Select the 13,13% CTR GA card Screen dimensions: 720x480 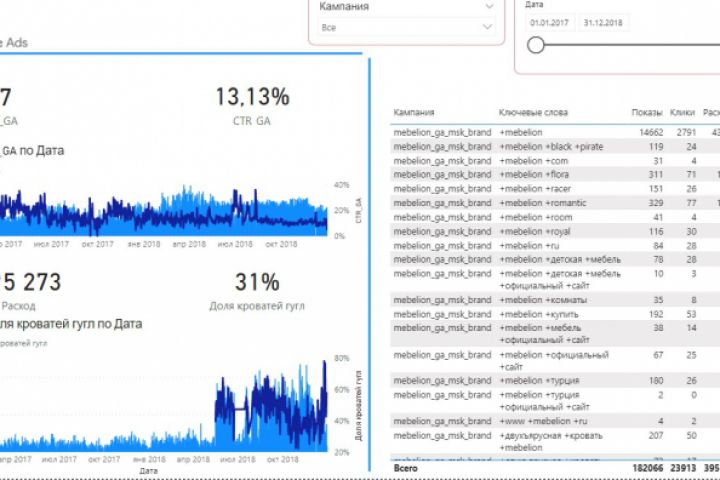click(x=253, y=107)
